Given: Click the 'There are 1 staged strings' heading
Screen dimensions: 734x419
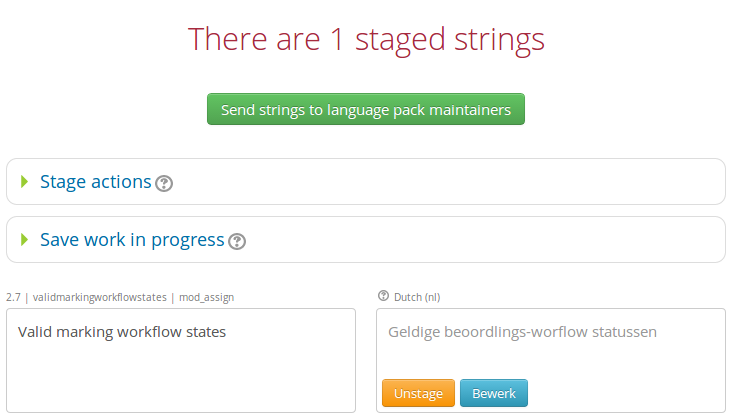Looking at the screenshot, I should point(366,39).
